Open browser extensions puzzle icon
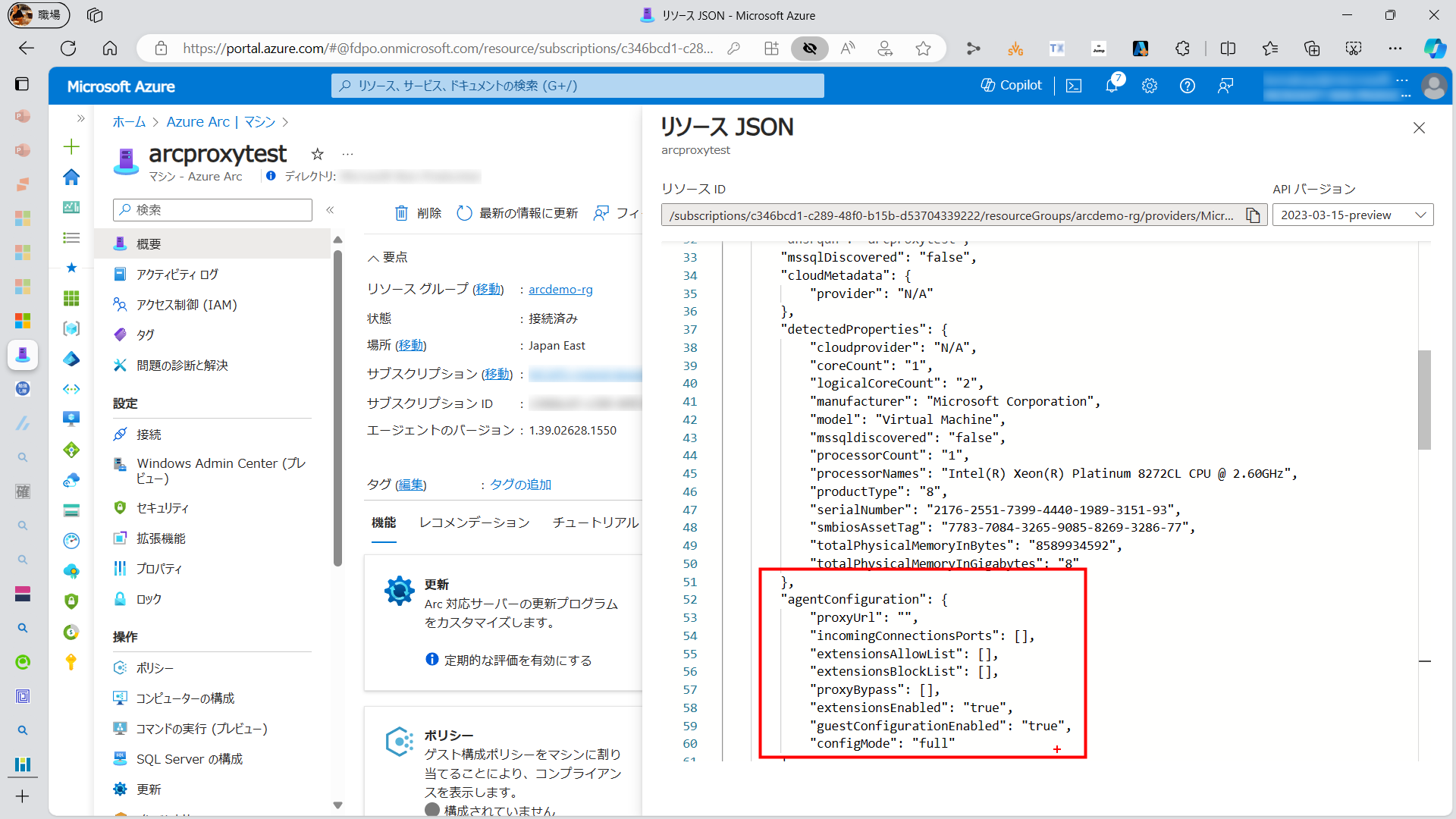Screen dimensions: 1456x819 [x=1182, y=49]
